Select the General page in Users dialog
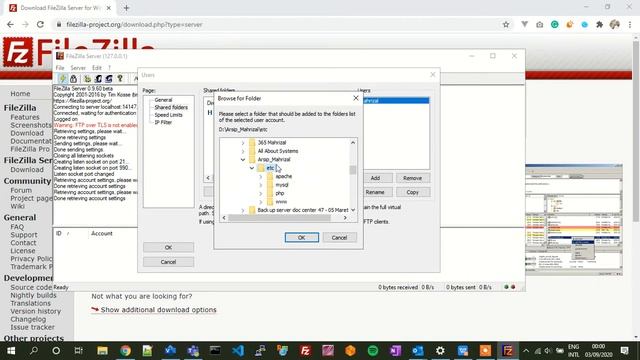The height and width of the screenshot is (360, 640). 163,100
